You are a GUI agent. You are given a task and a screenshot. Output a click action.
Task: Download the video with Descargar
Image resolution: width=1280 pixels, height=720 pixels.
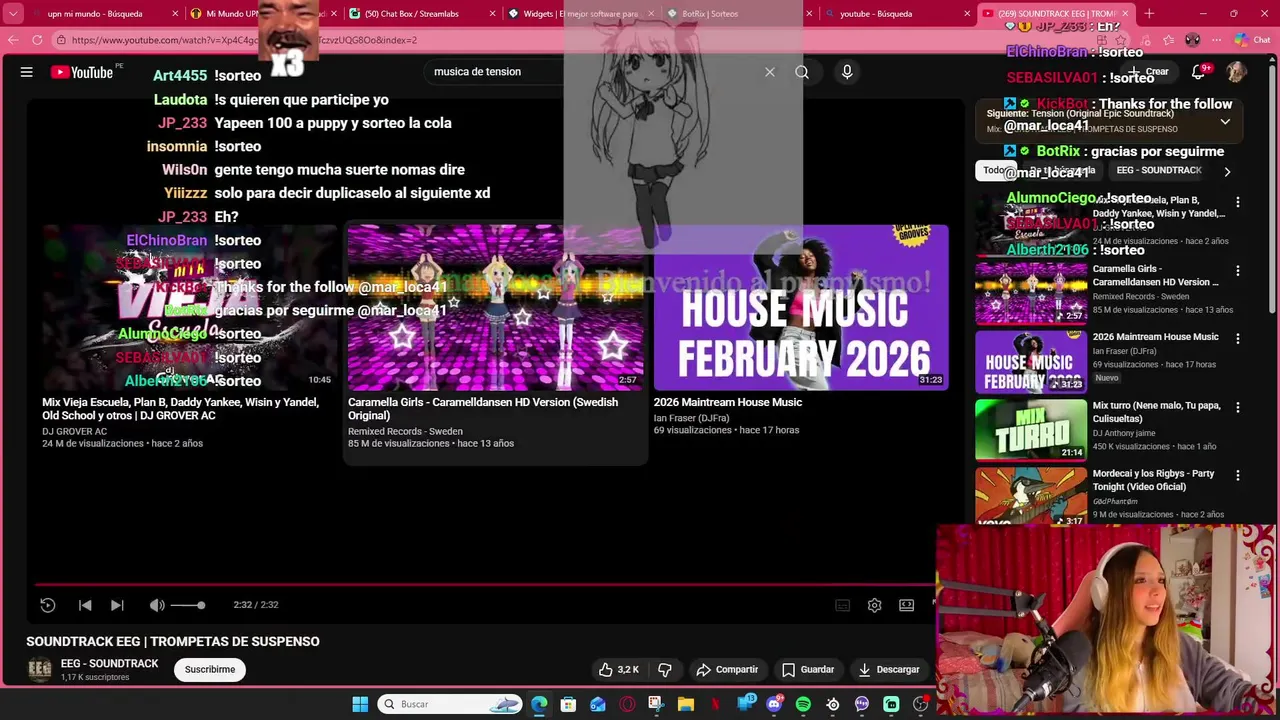pyautogui.click(x=889, y=670)
